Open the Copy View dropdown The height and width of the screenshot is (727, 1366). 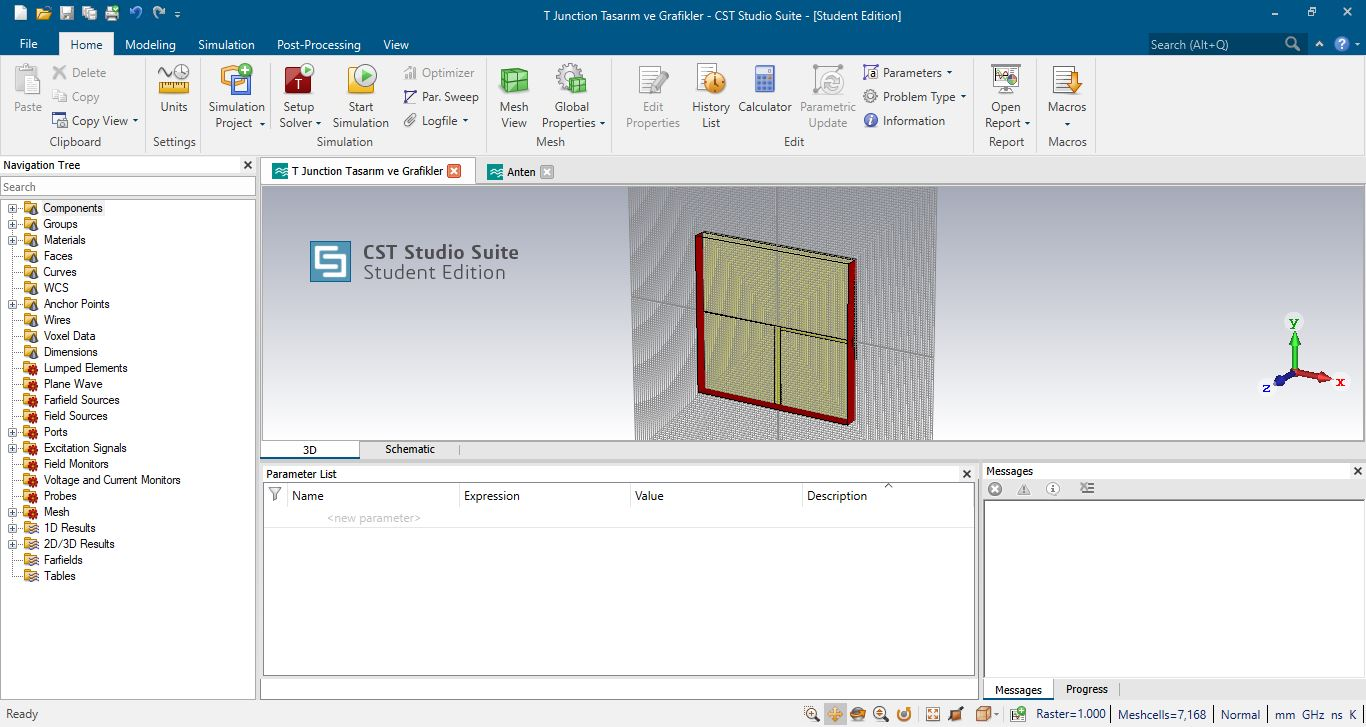click(95, 121)
